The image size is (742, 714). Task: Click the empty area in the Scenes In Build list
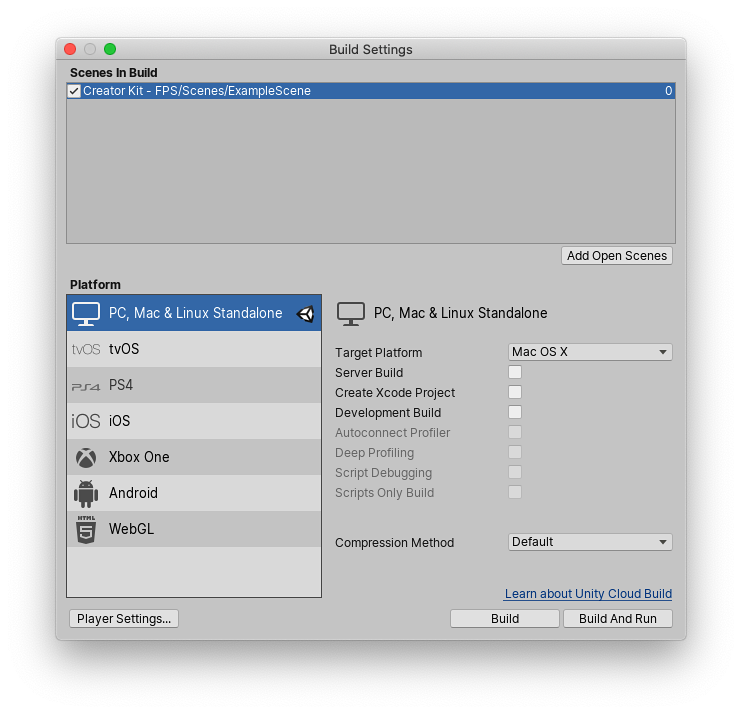[x=370, y=170]
